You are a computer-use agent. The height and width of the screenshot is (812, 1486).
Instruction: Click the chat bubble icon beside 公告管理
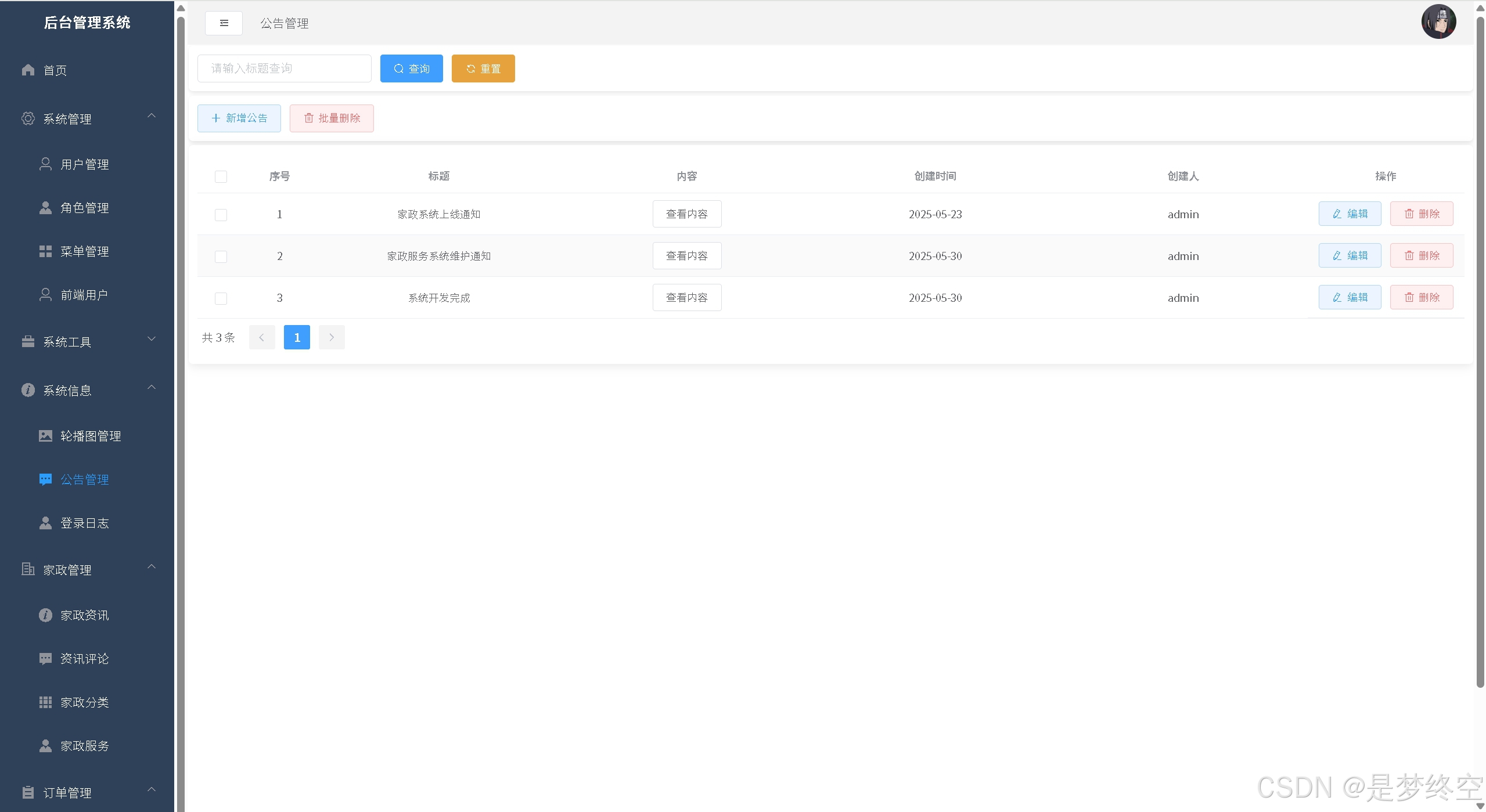coord(45,479)
